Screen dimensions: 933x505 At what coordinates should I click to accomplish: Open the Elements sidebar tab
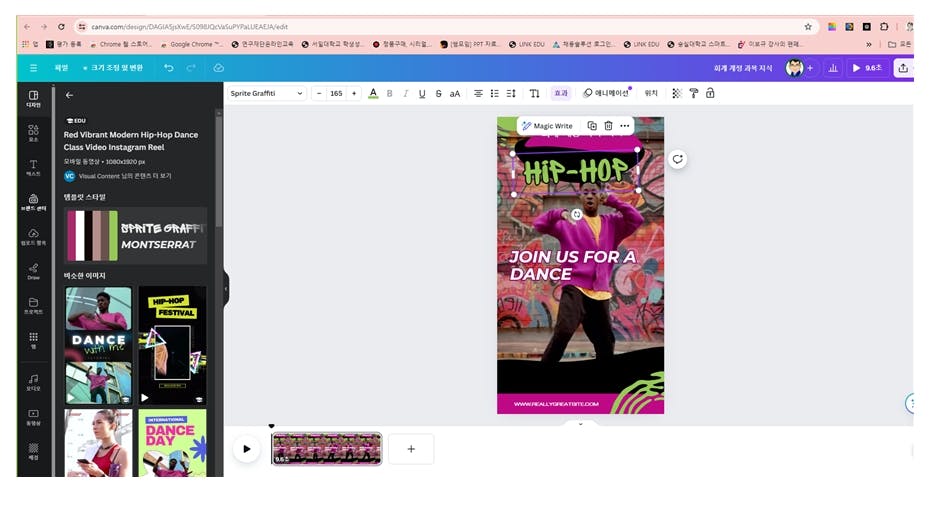click(x=33, y=133)
